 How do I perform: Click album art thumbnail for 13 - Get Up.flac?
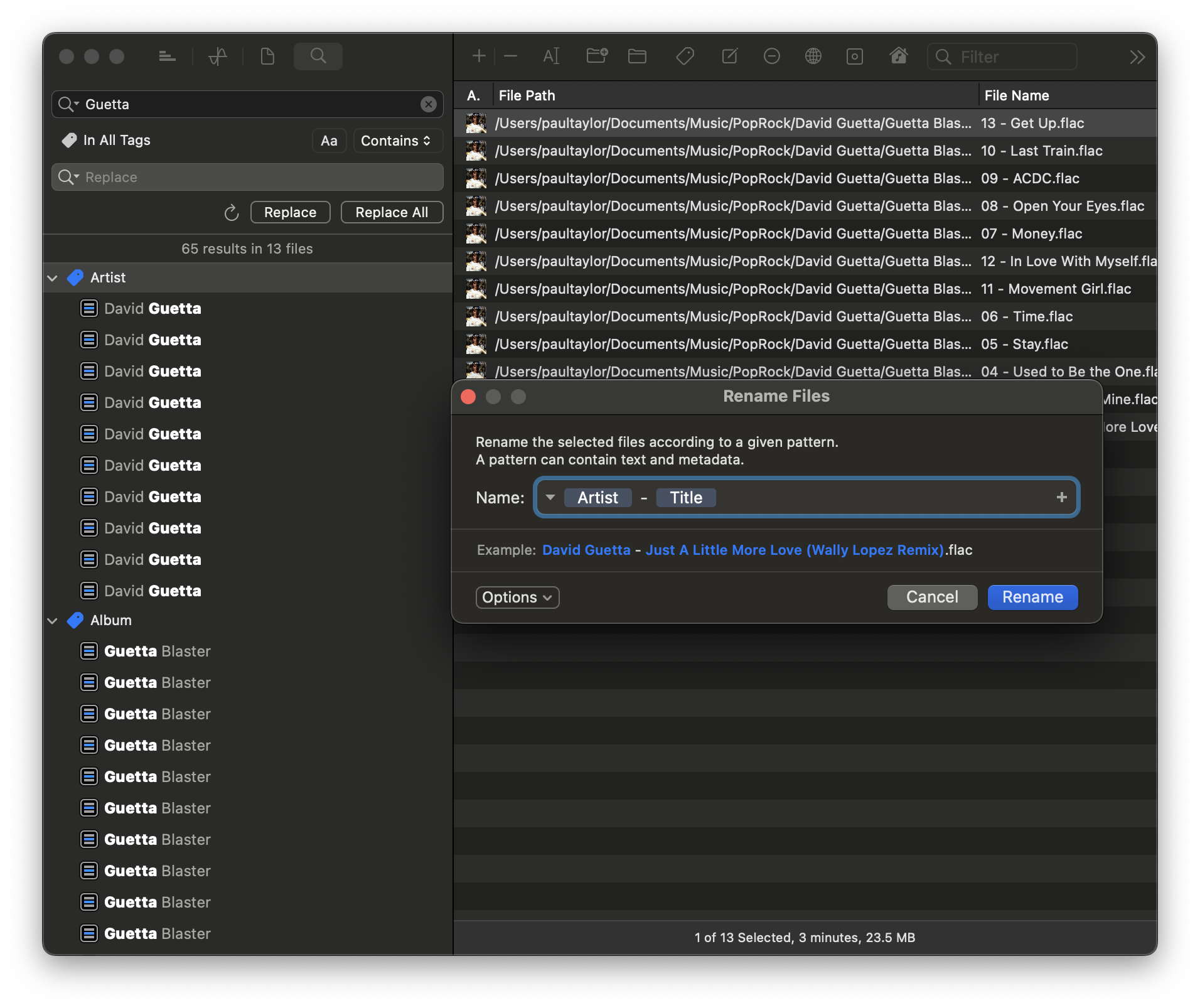476,123
